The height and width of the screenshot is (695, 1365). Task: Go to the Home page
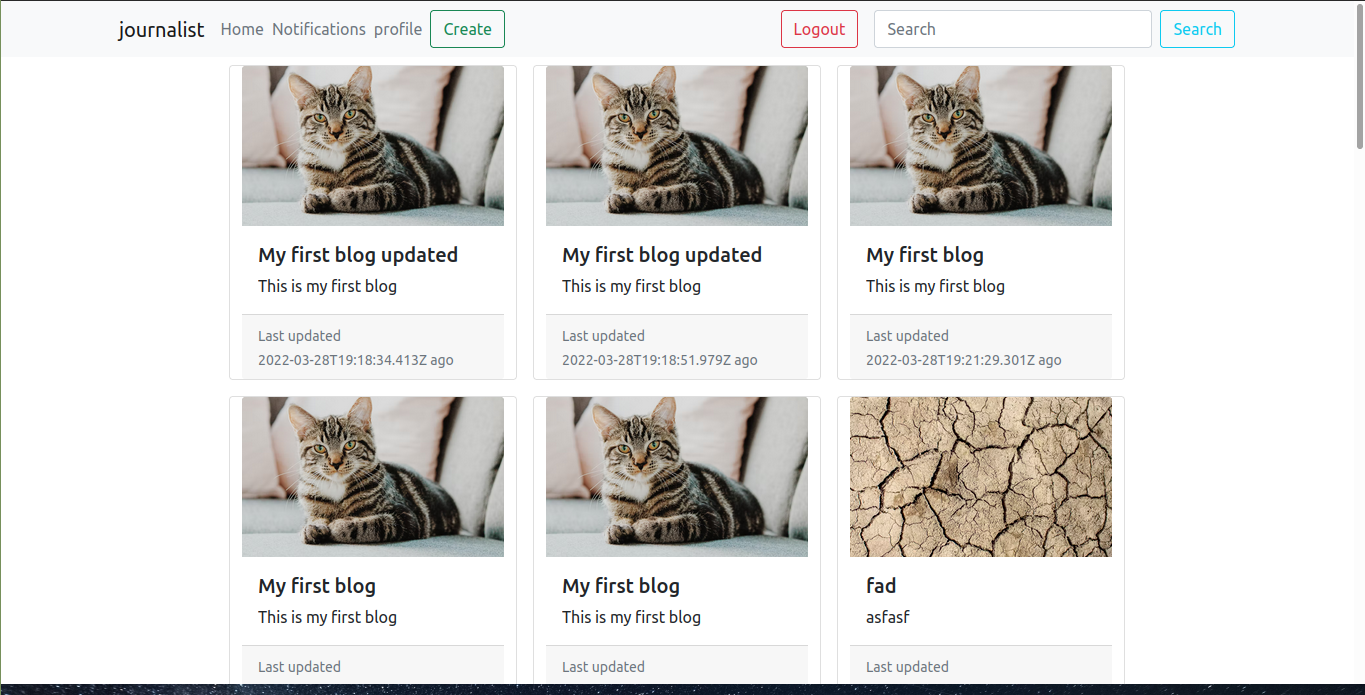(242, 29)
